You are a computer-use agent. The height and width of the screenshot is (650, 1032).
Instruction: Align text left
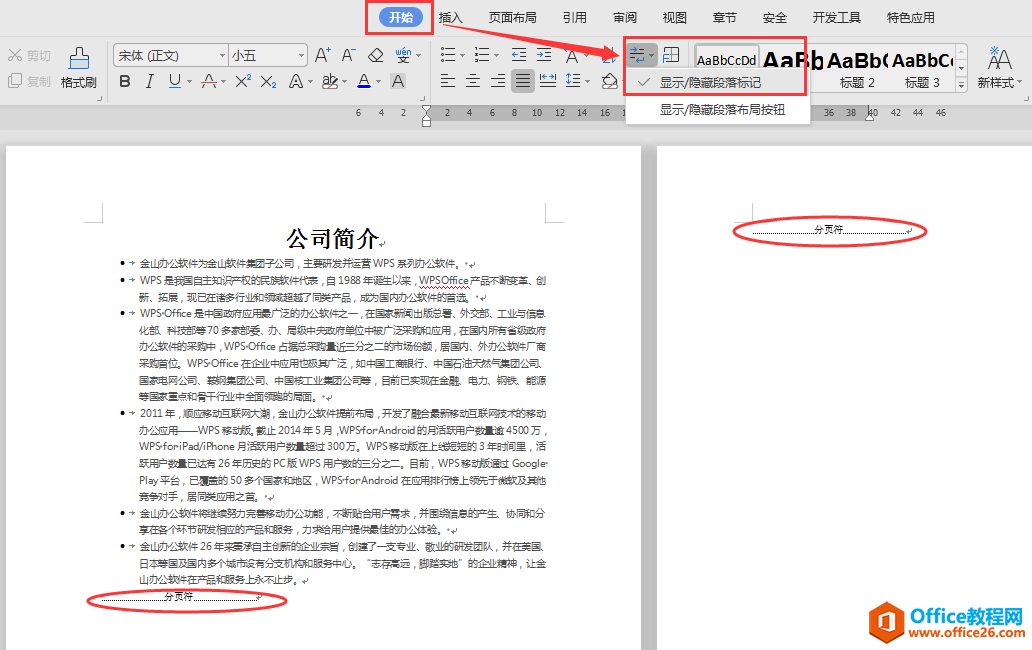(x=448, y=81)
